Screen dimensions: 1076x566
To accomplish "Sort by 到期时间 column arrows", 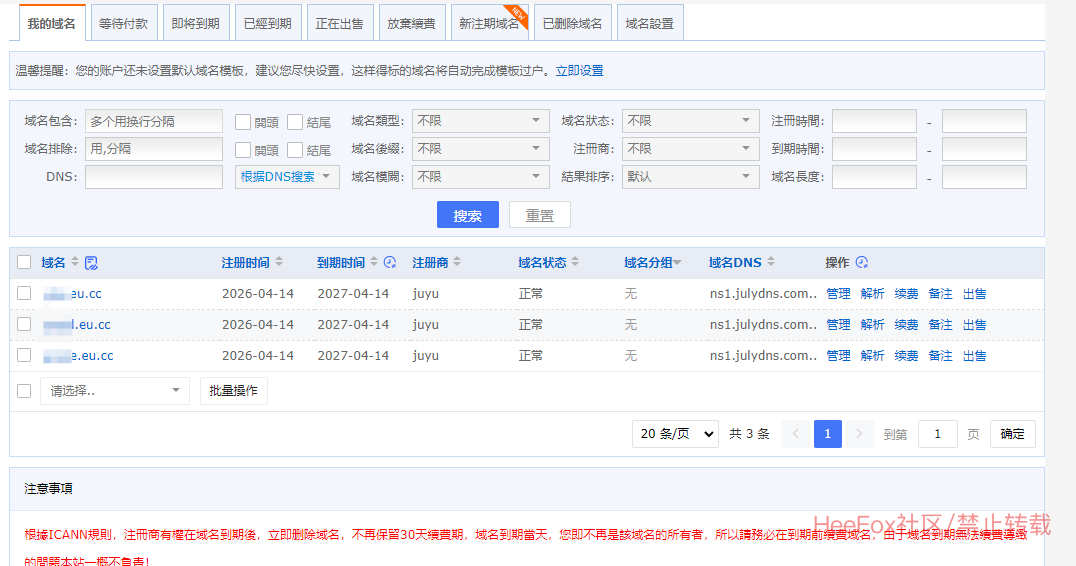I will click(x=374, y=262).
